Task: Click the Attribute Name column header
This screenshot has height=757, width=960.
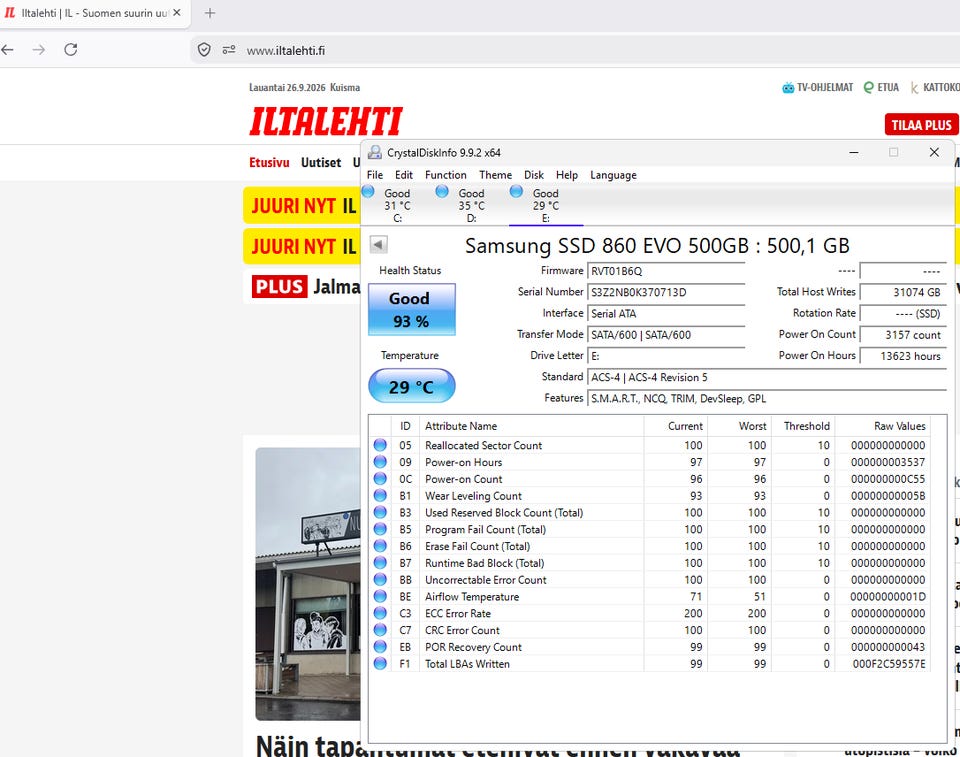Action: [531, 426]
